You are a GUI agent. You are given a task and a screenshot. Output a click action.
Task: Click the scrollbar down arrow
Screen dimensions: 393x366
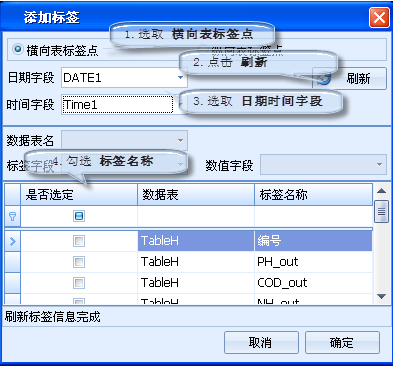(x=381, y=296)
